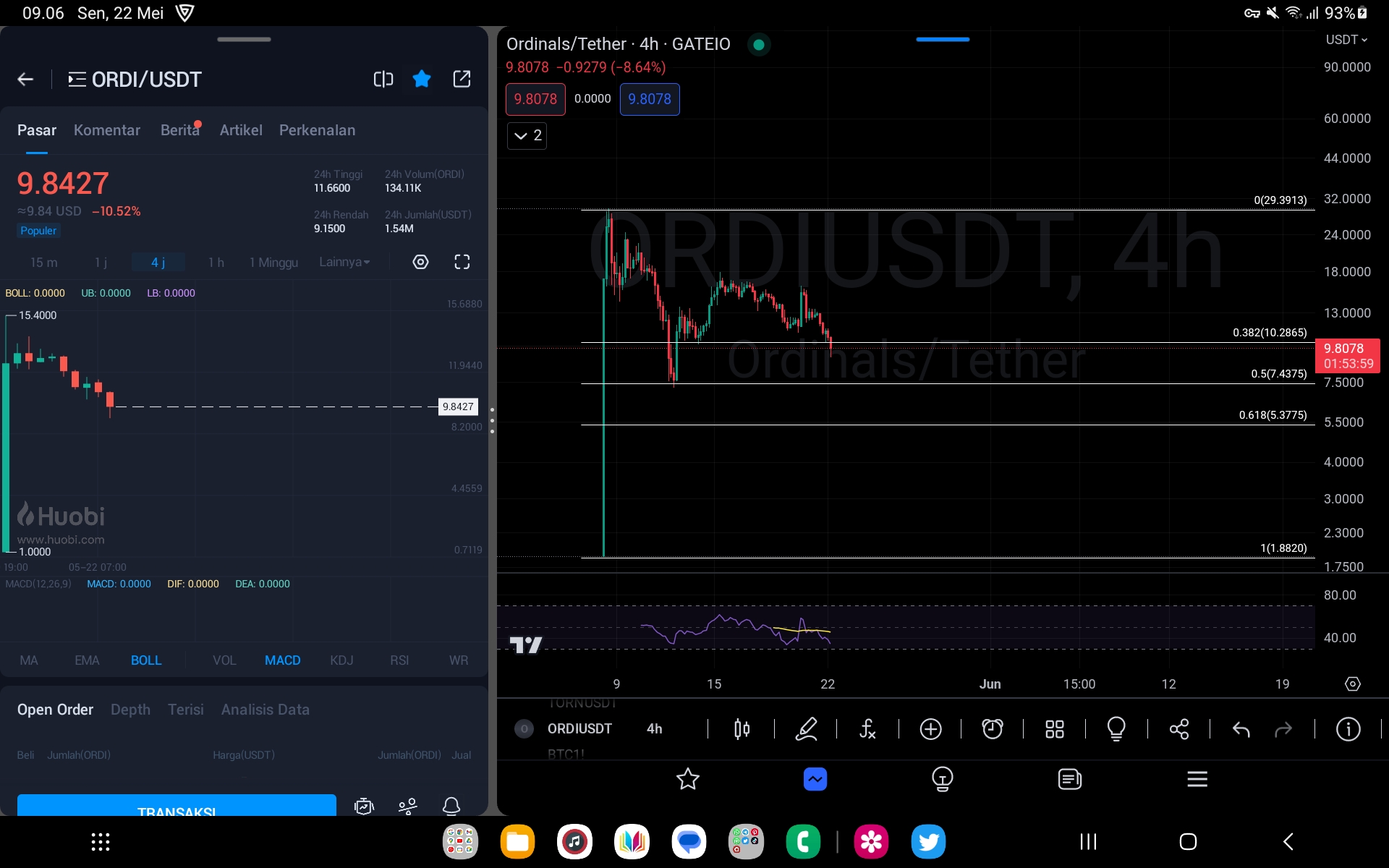1389x868 pixels.
Task: Toggle the favorite star for ORDI/USDT
Action: click(422, 79)
